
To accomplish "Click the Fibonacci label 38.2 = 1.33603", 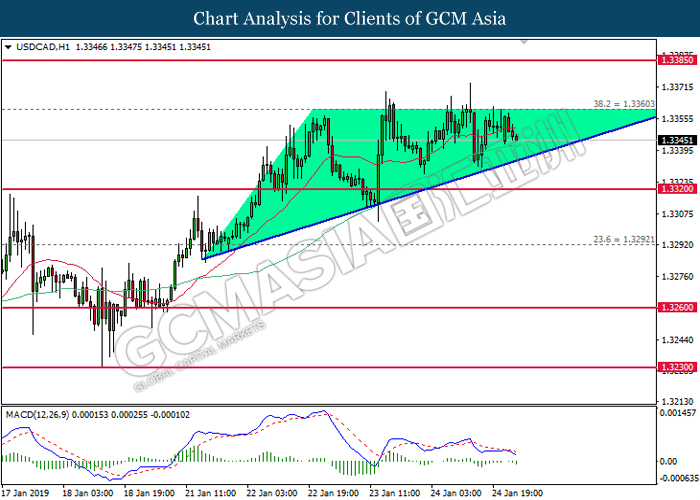I will tap(624, 104).
